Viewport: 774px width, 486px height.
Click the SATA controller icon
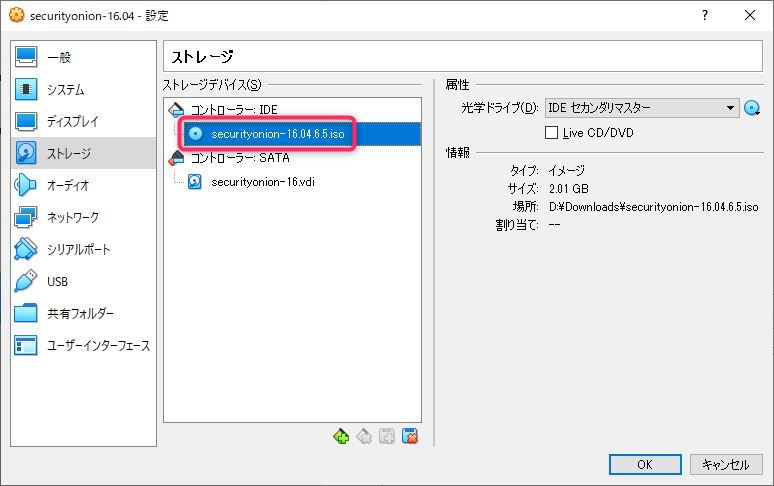pos(176,158)
